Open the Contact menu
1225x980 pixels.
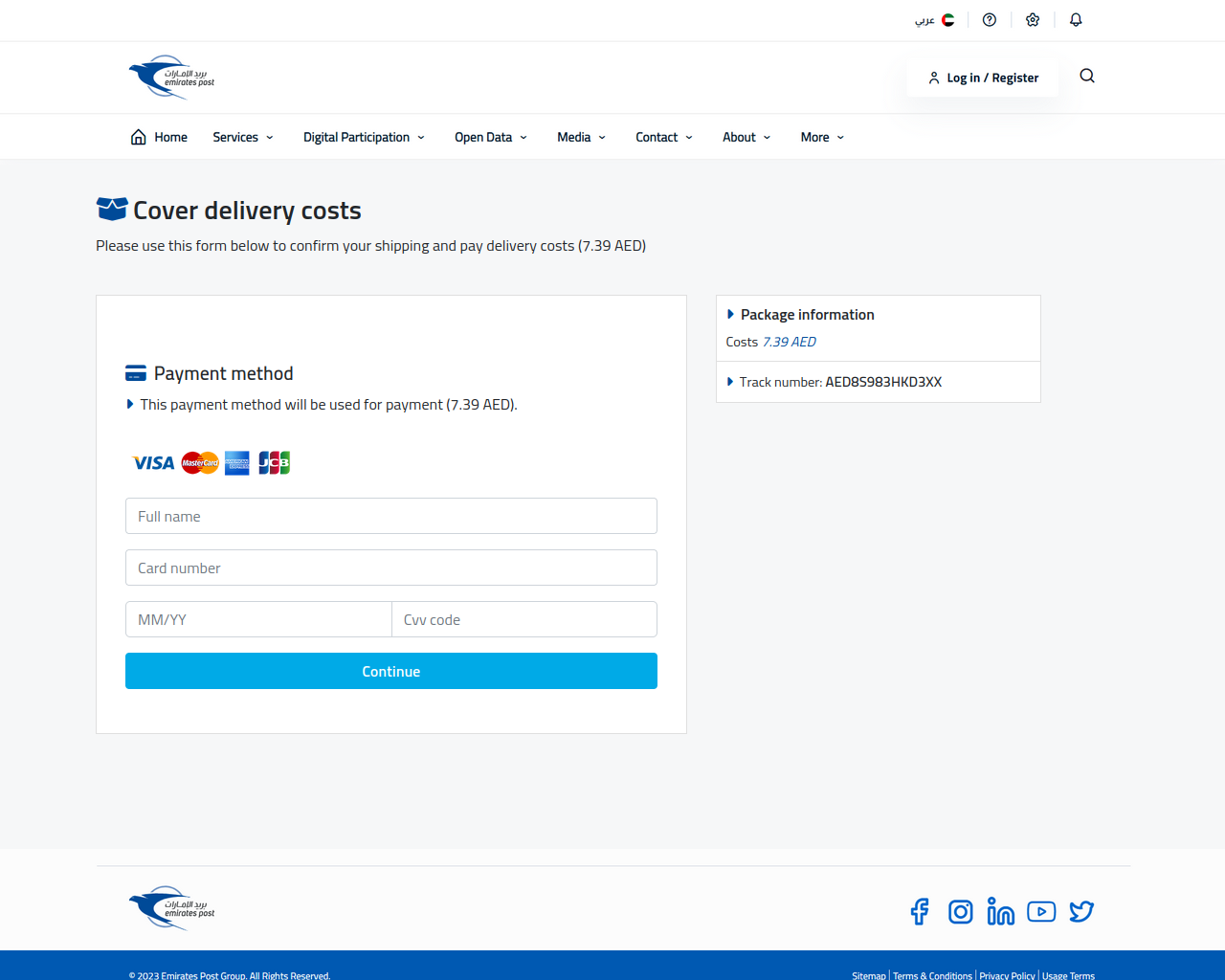coord(664,137)
